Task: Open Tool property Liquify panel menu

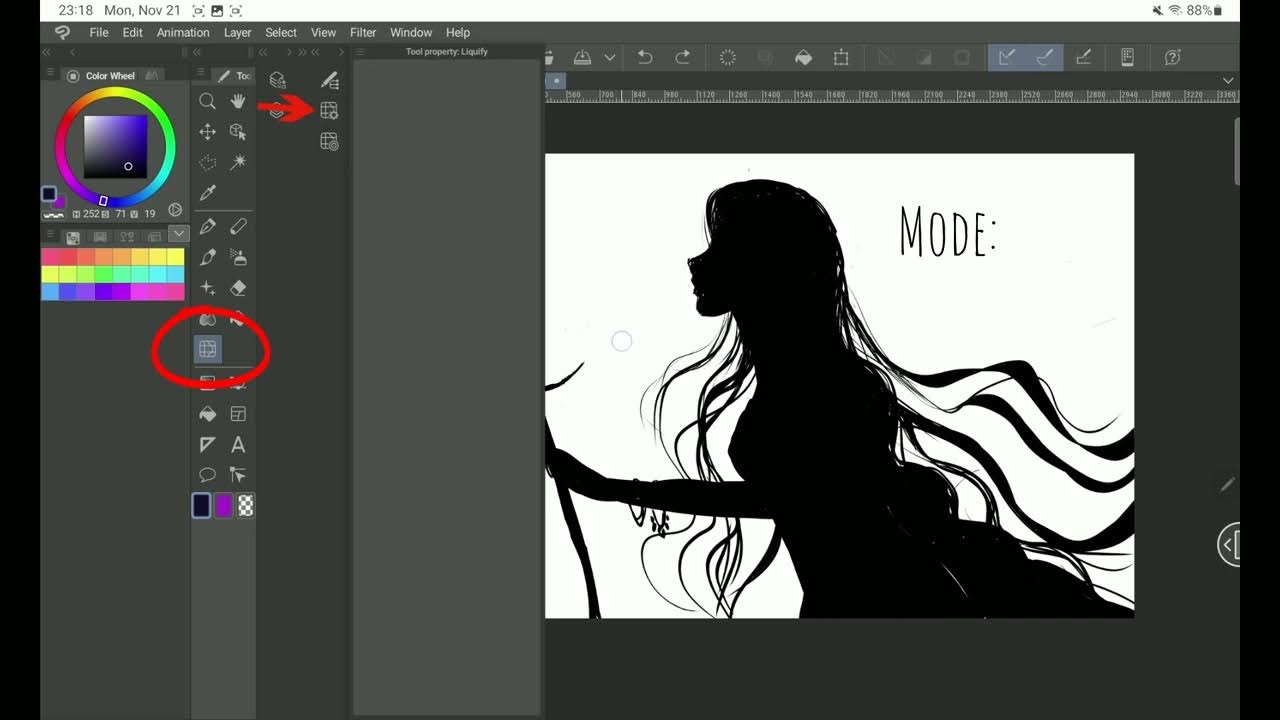Action: [361, 52]
